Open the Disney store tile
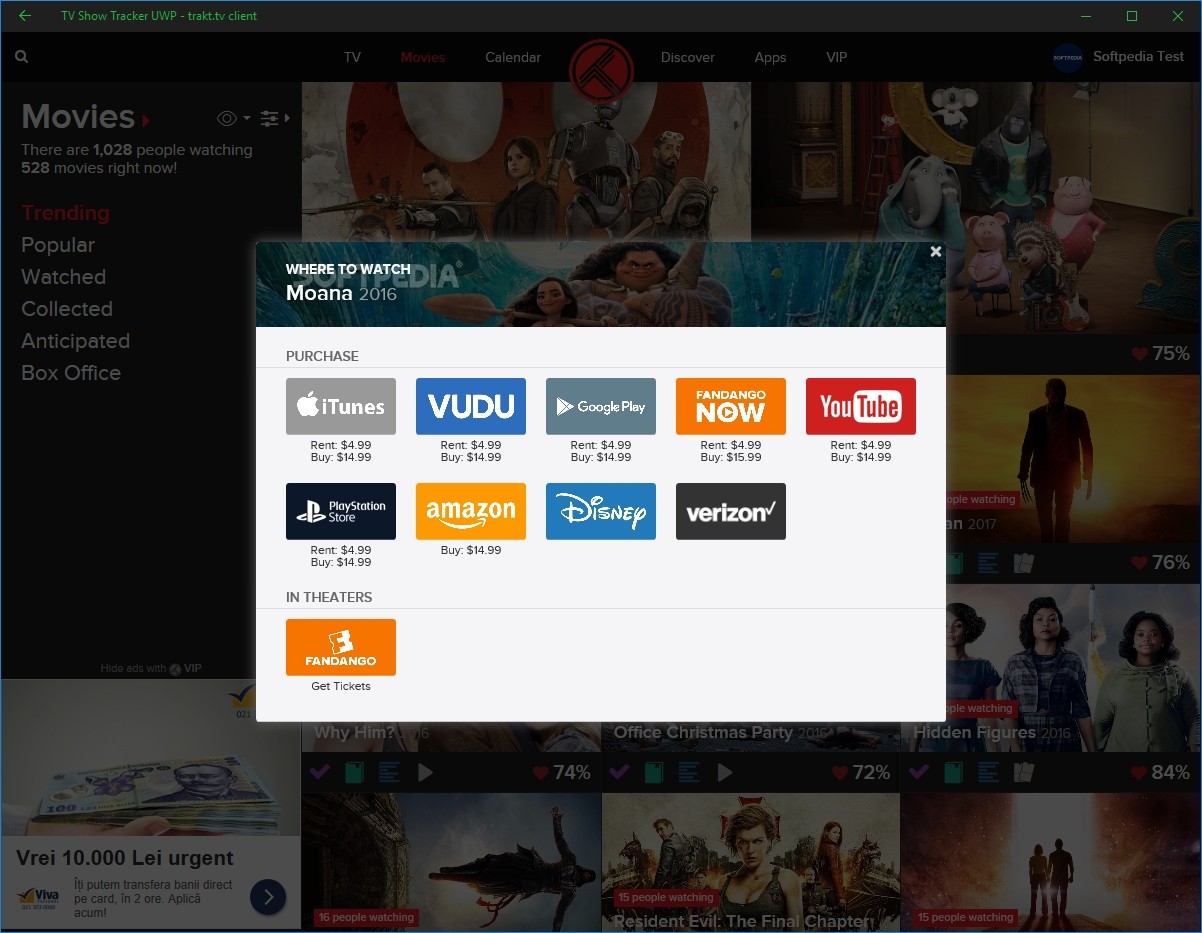 pyautogui.click(x=601, y=511)
